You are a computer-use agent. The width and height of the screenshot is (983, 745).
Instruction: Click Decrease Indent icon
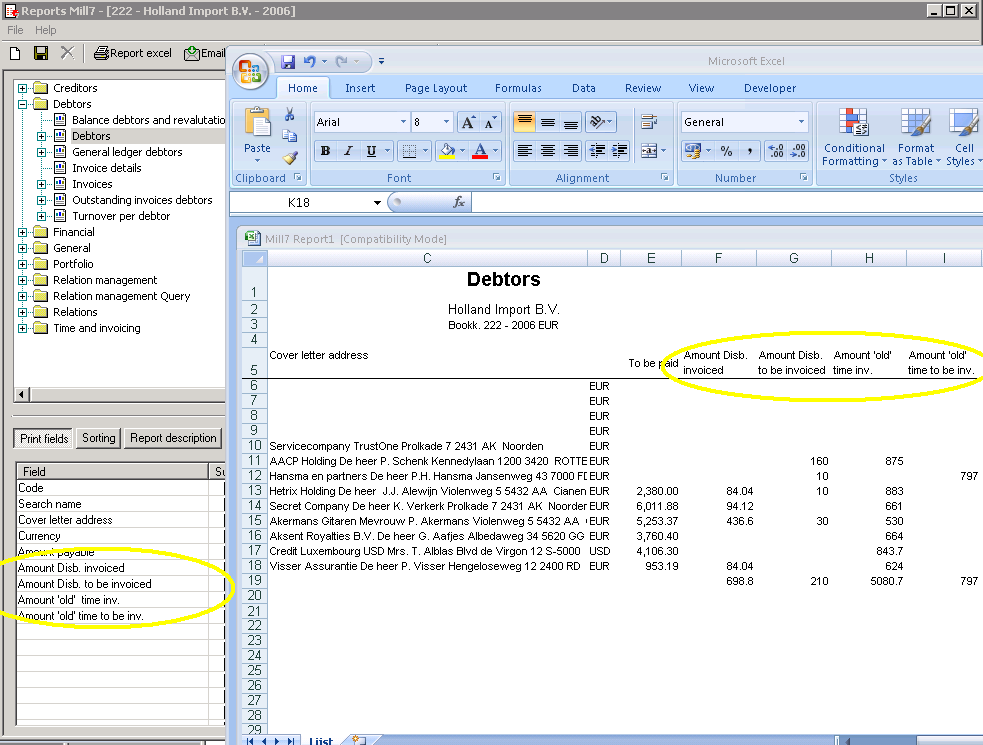[x=597, y=151]
